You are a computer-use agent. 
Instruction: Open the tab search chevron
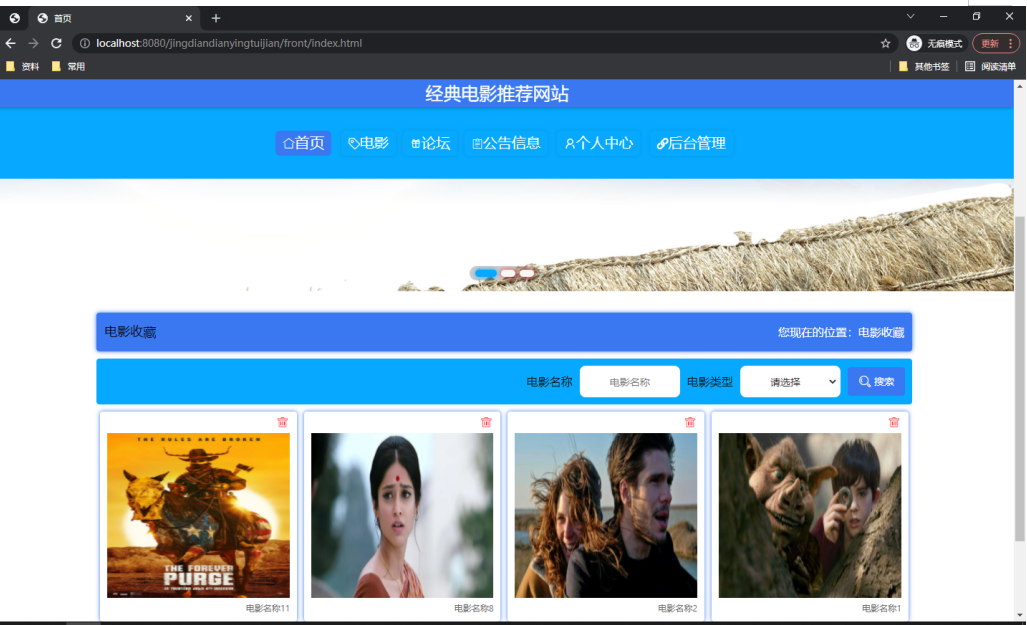(910, 16)
